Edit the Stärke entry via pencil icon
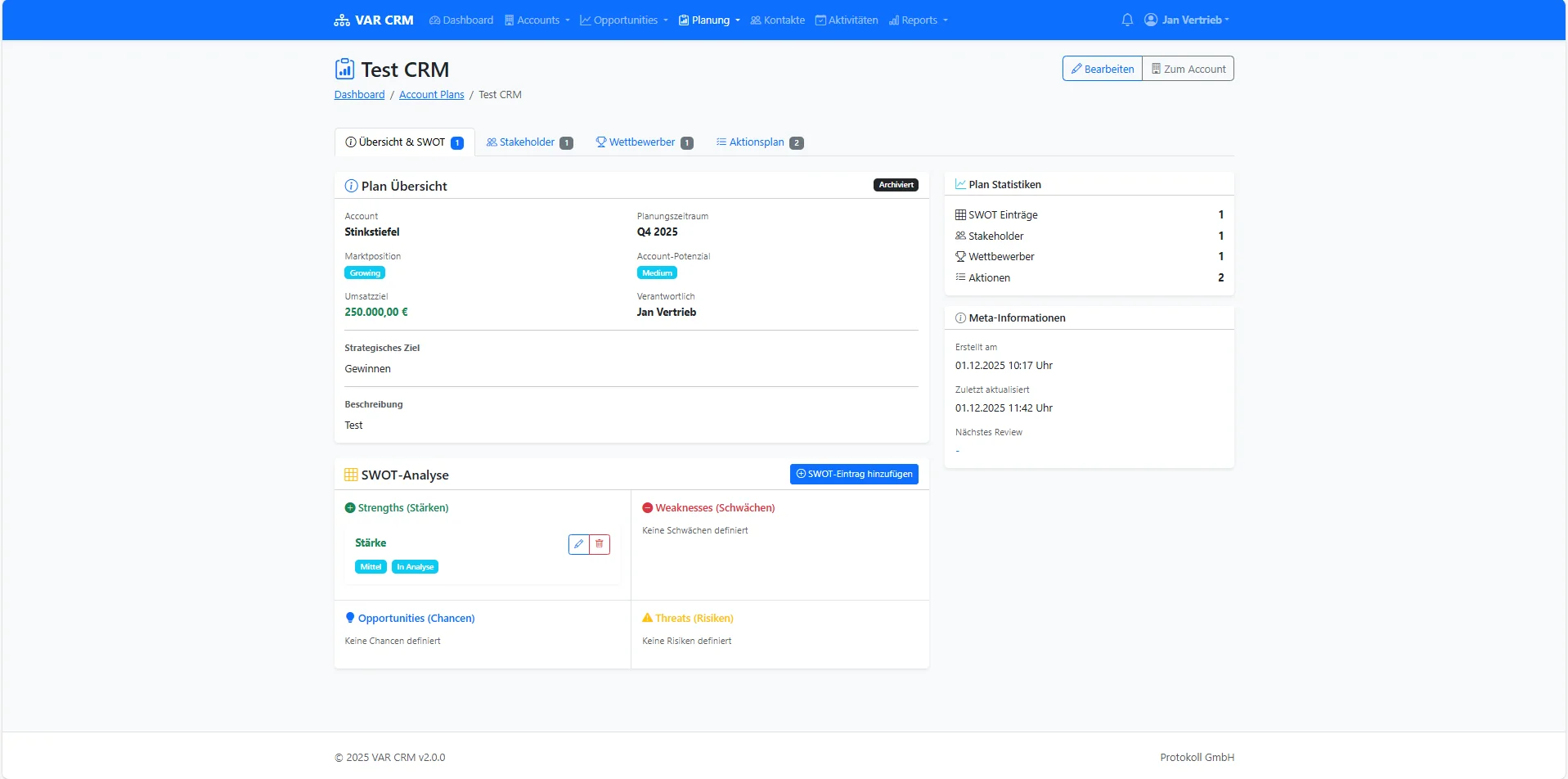The height and width of the screenshot is (779, 1568). coord(578,544)
